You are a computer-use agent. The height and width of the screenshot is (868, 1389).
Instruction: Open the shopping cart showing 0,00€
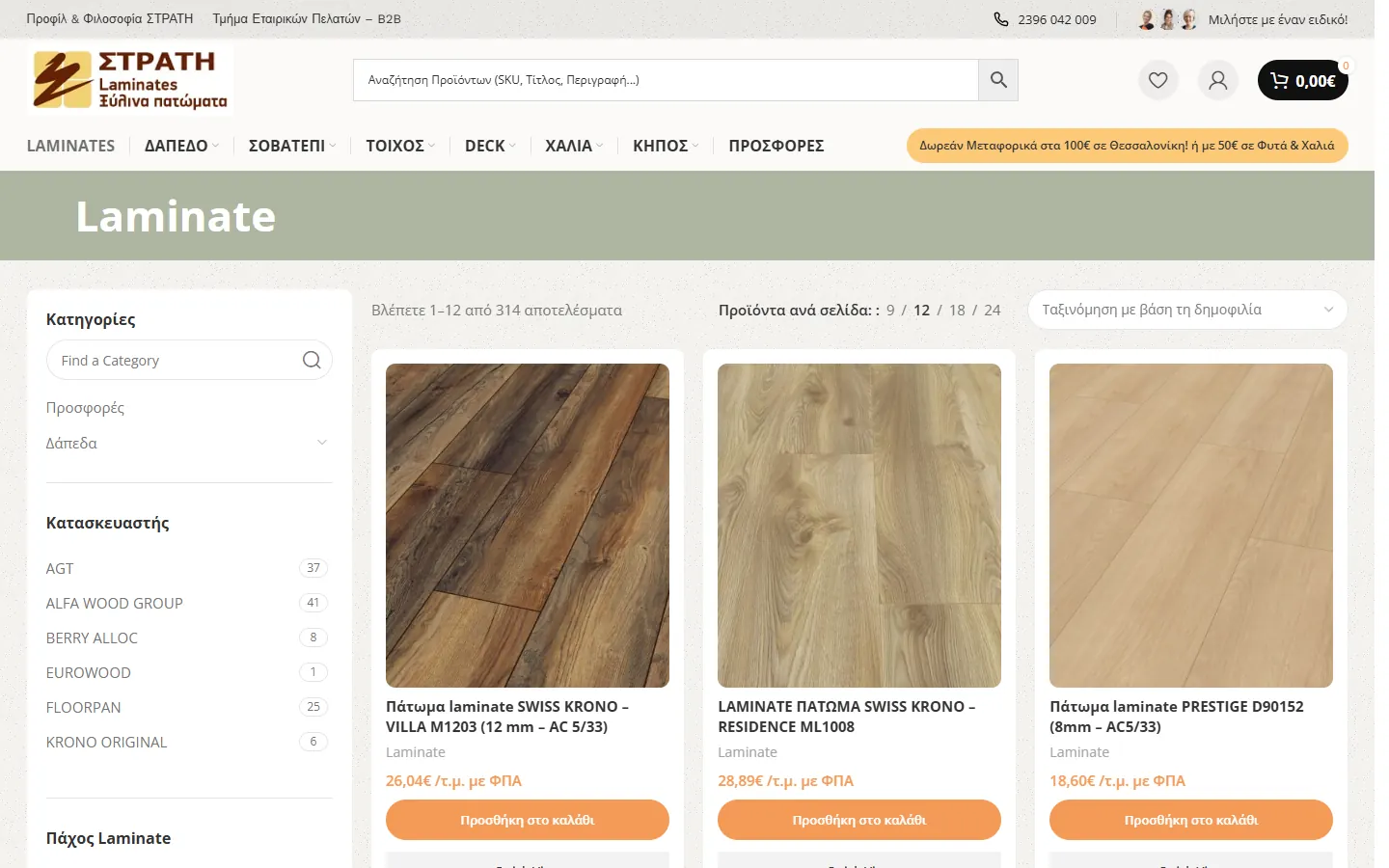pyautogui.click(x=1303, y=80)
